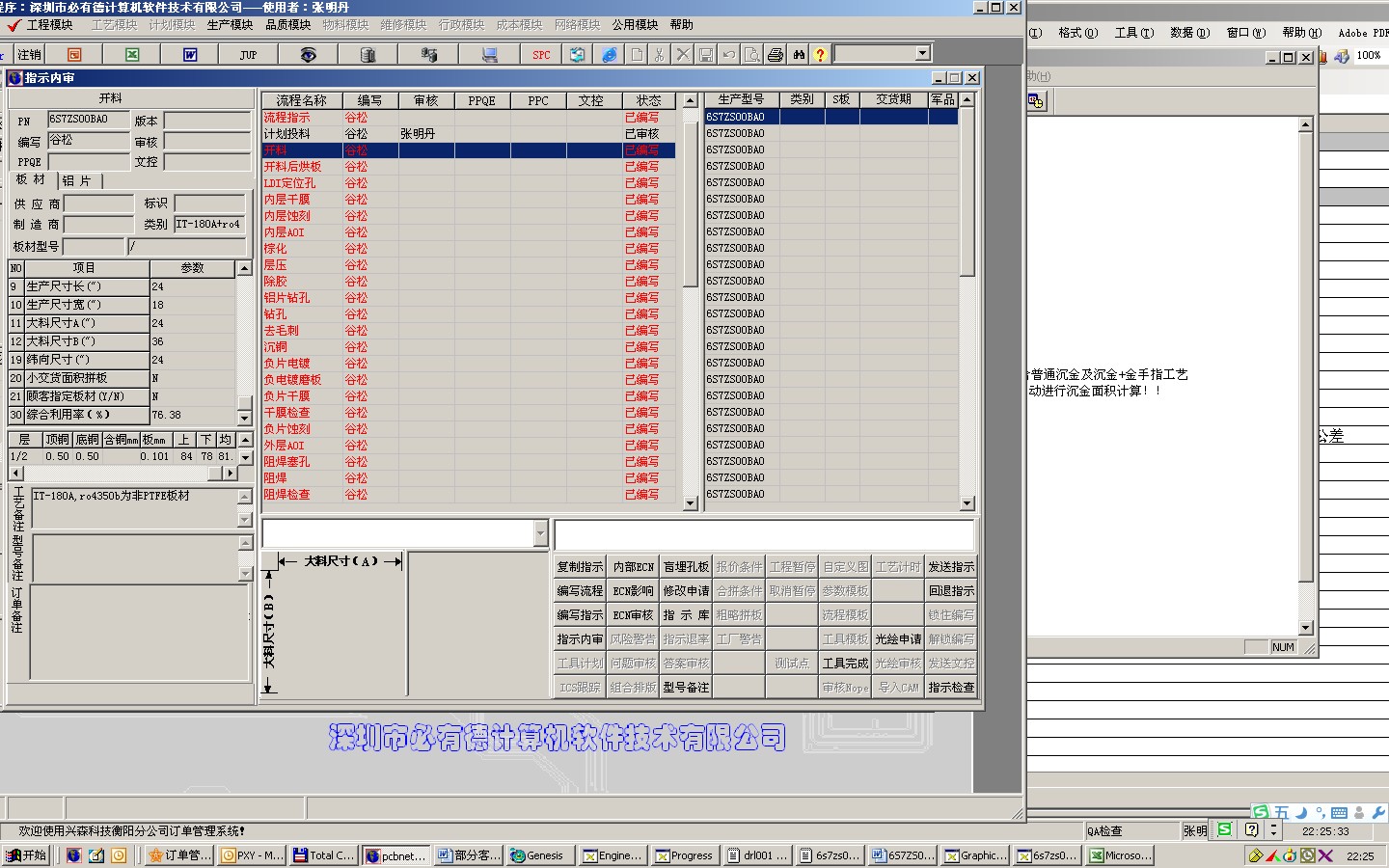Click the 工具完成 button
The height and width of the screenshot is (868, 1389).
(845, 664)
